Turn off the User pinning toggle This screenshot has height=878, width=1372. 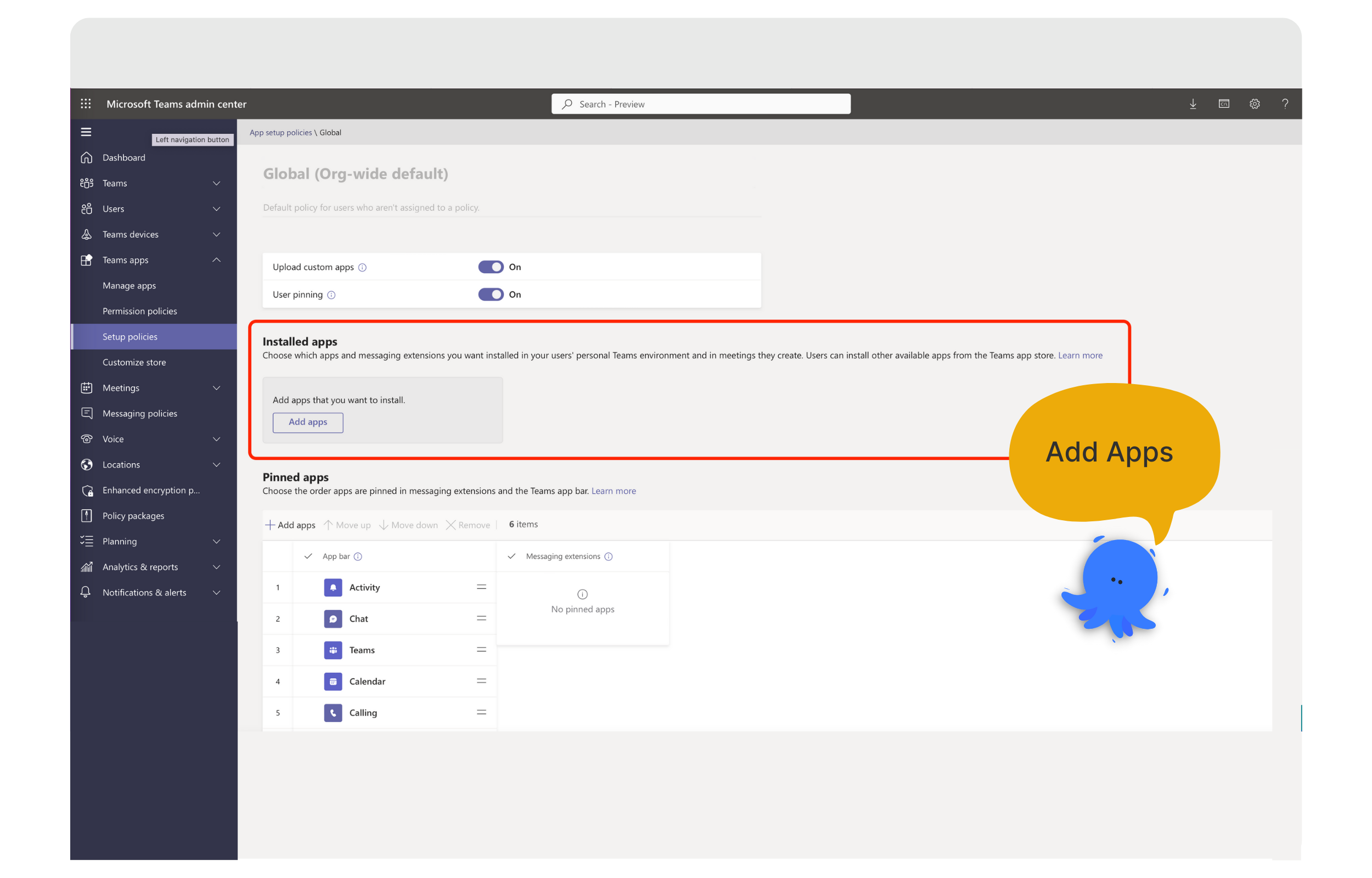tap(490, 294)
